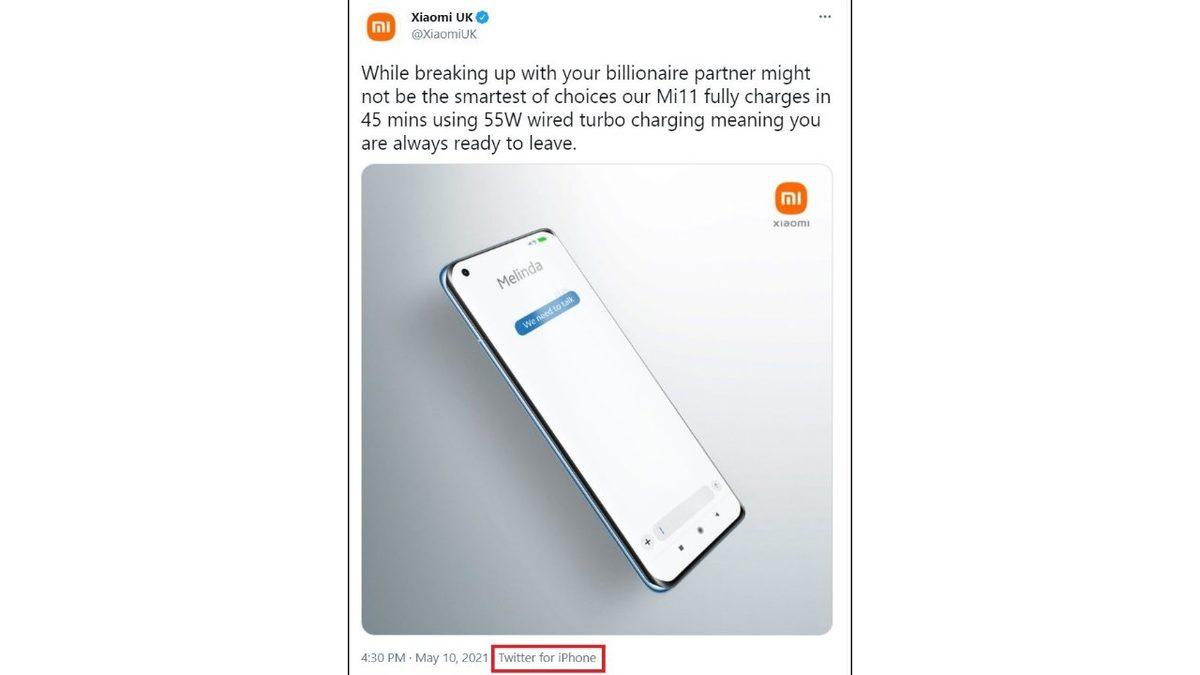Screen dimensions: 1200x675
Task: Click the orange Xiaomi logo inside the image
Action: pyautogui.click(x=791, y=198)
